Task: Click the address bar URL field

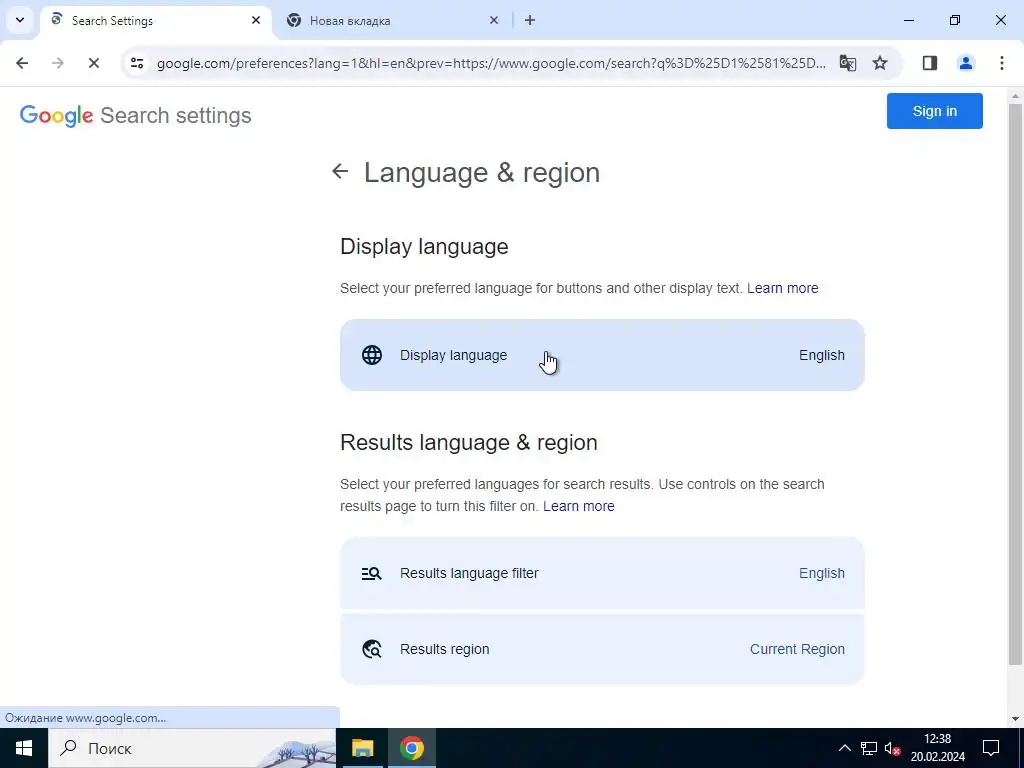Action: coord(491,63)
